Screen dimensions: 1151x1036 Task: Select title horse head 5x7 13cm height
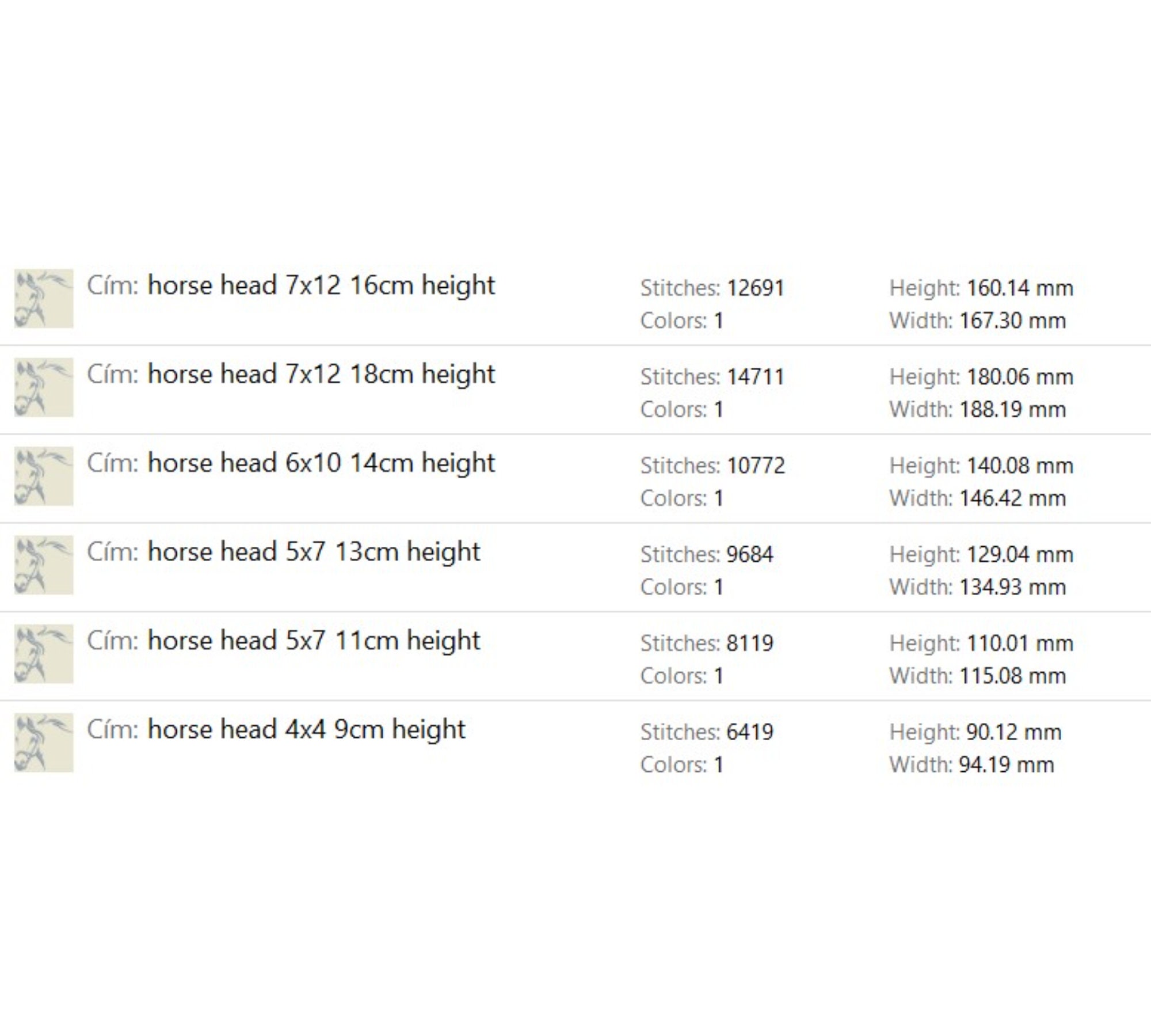point(314,553)
